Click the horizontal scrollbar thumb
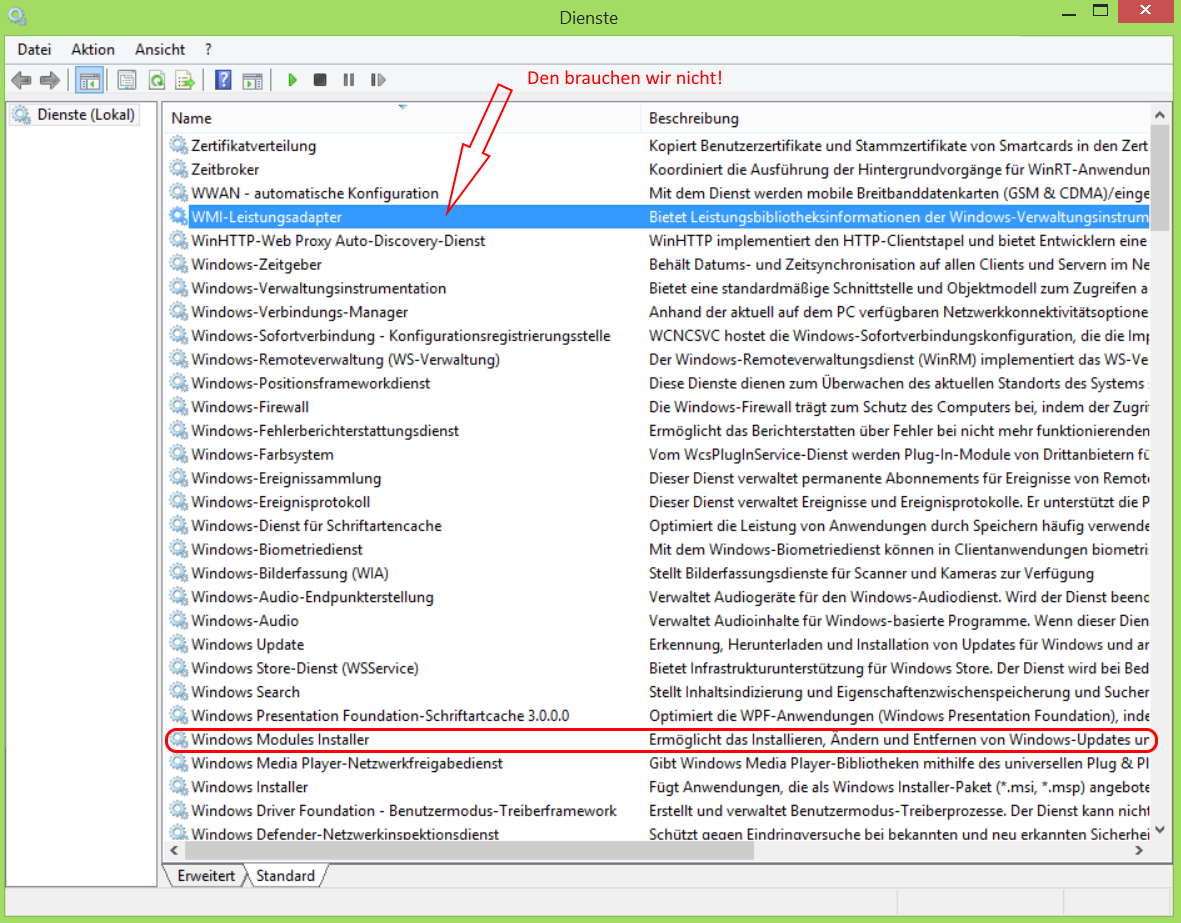Image resolution: width=1181 pixels, height=923 pixels. coord(468,851)
